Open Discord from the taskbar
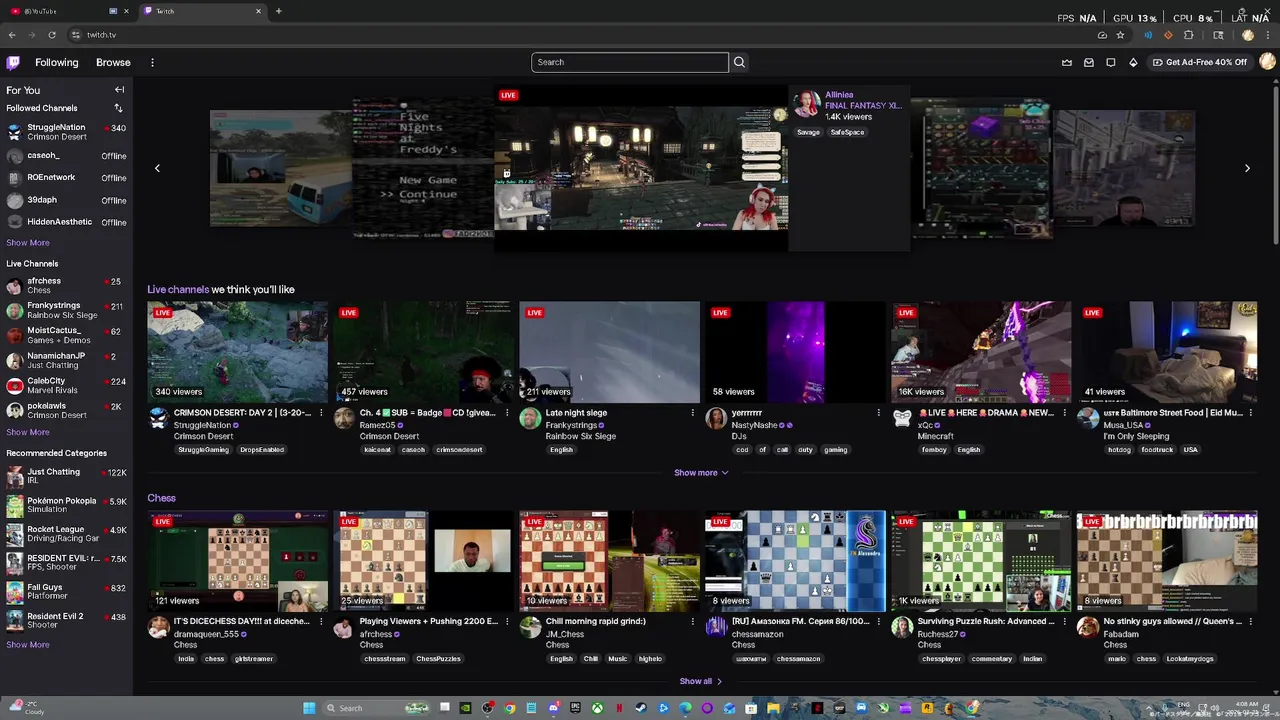This screenshot has width=1280, height=720. click(x=553, y=708)
